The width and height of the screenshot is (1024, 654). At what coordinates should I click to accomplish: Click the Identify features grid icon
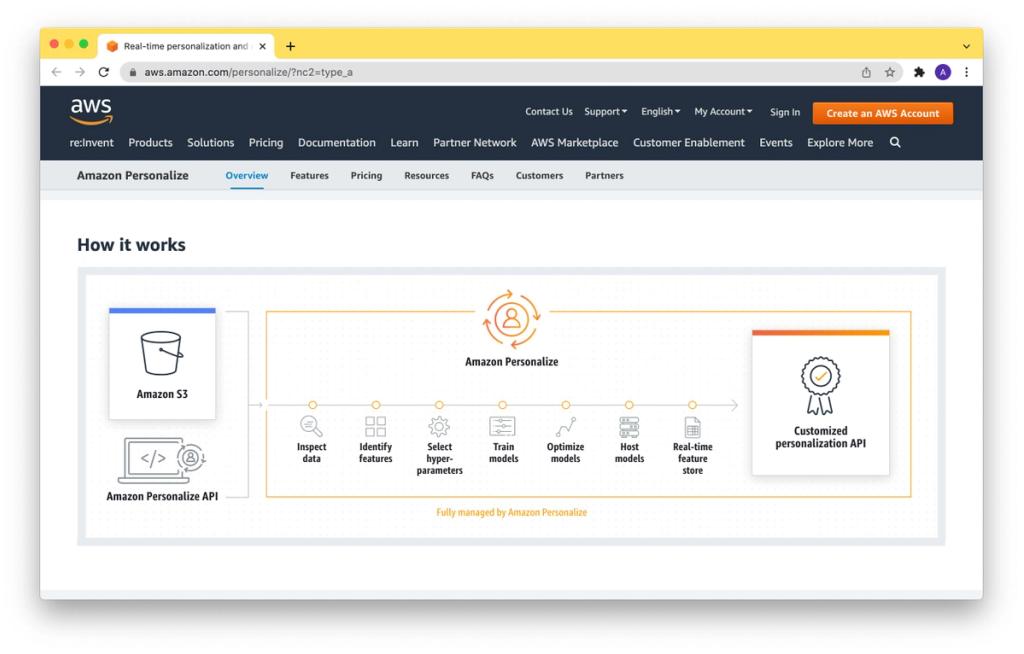tap(376, 427)
